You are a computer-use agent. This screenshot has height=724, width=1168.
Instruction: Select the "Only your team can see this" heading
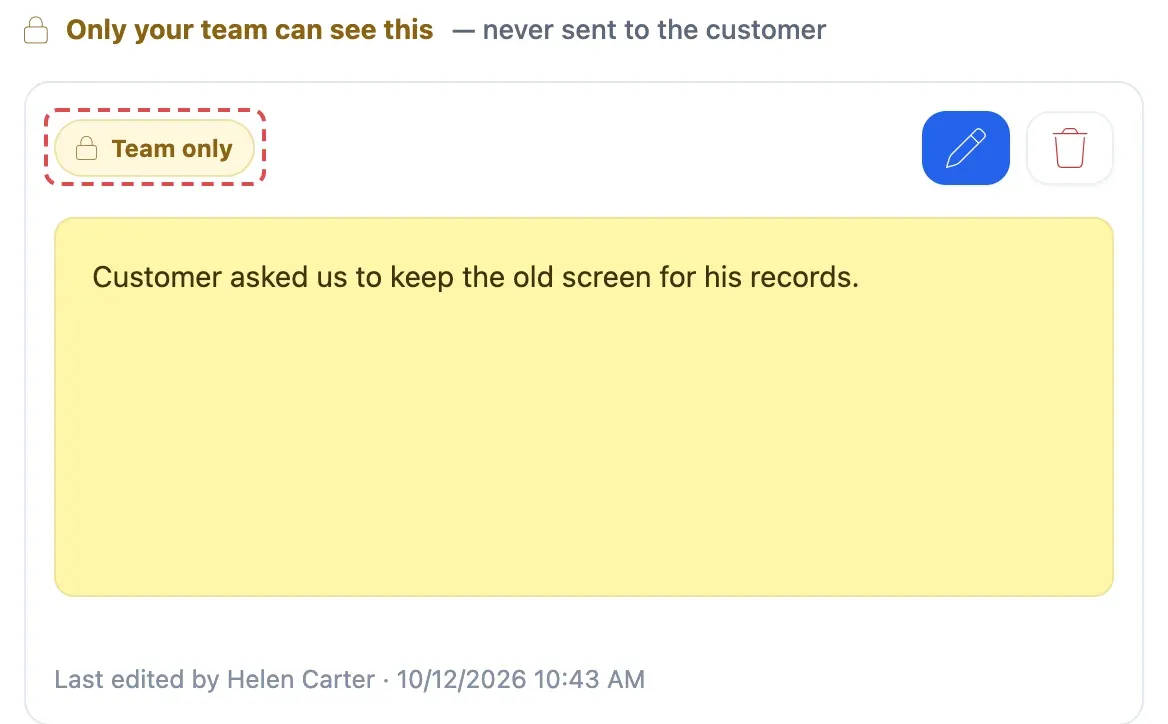pyautogui.click(x=250, y=30)
